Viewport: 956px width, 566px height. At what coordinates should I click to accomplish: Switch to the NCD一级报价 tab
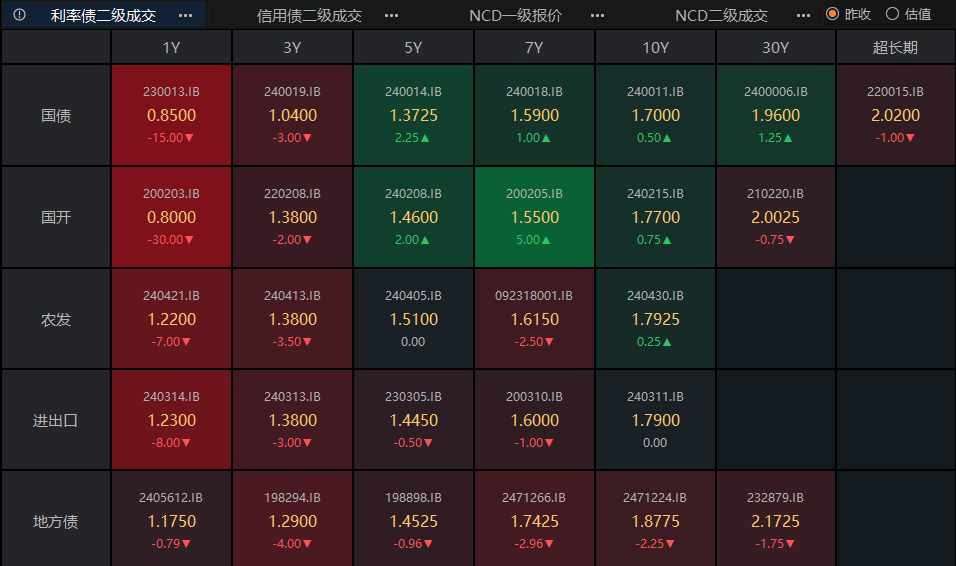[x=515, y=15]
